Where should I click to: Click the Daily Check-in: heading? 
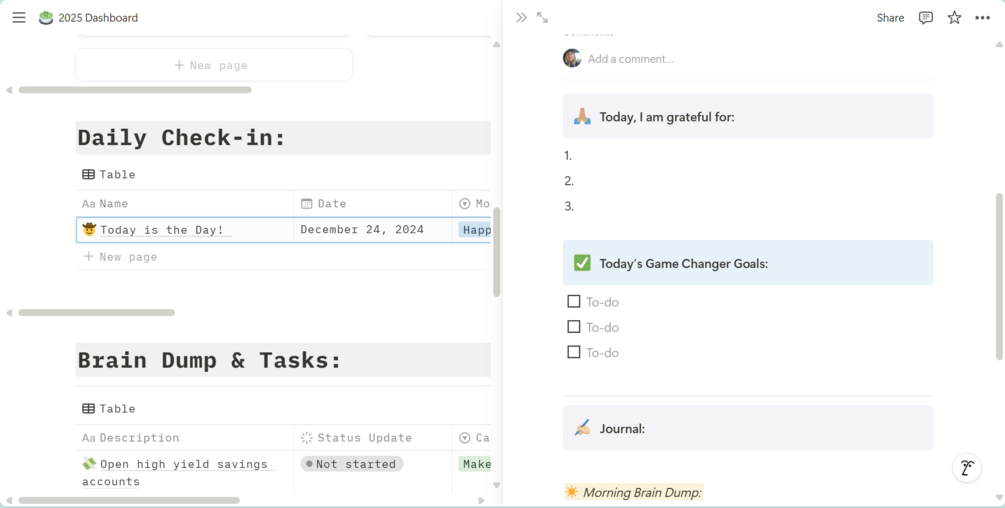pos(181,138)
